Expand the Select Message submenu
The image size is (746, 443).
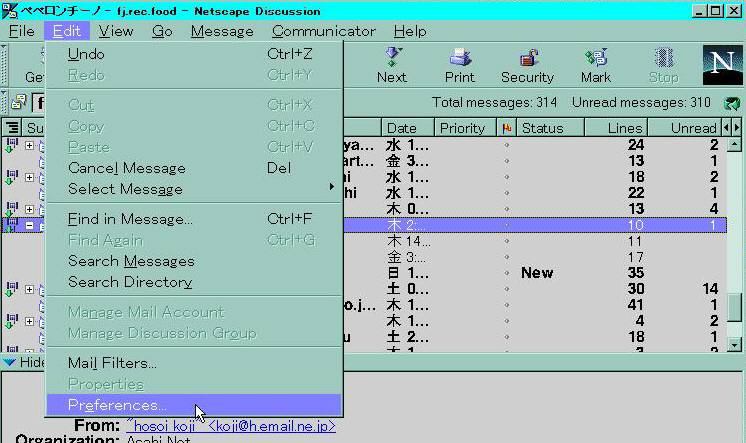coord(125,189)
